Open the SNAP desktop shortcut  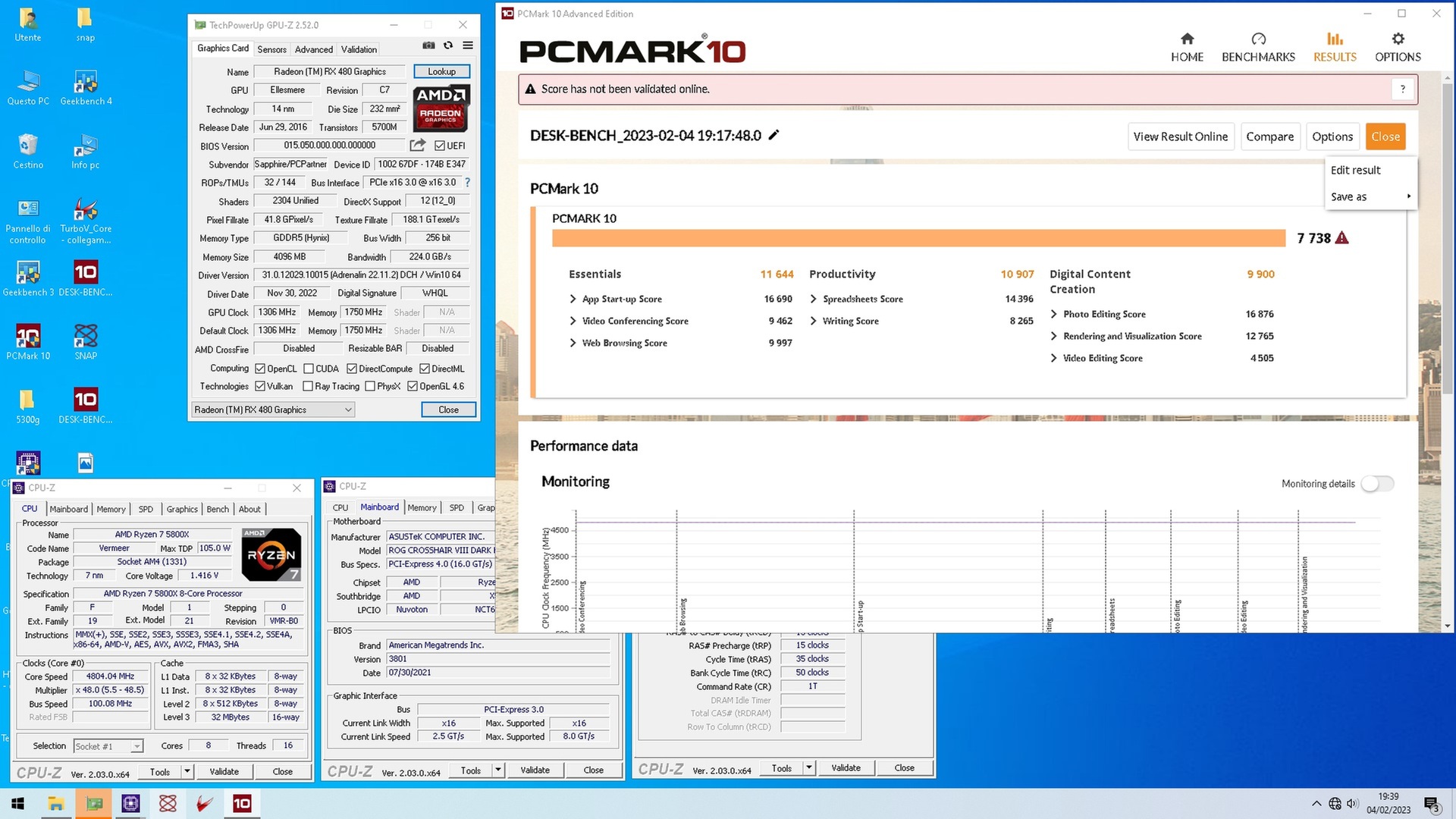(86, 342)
